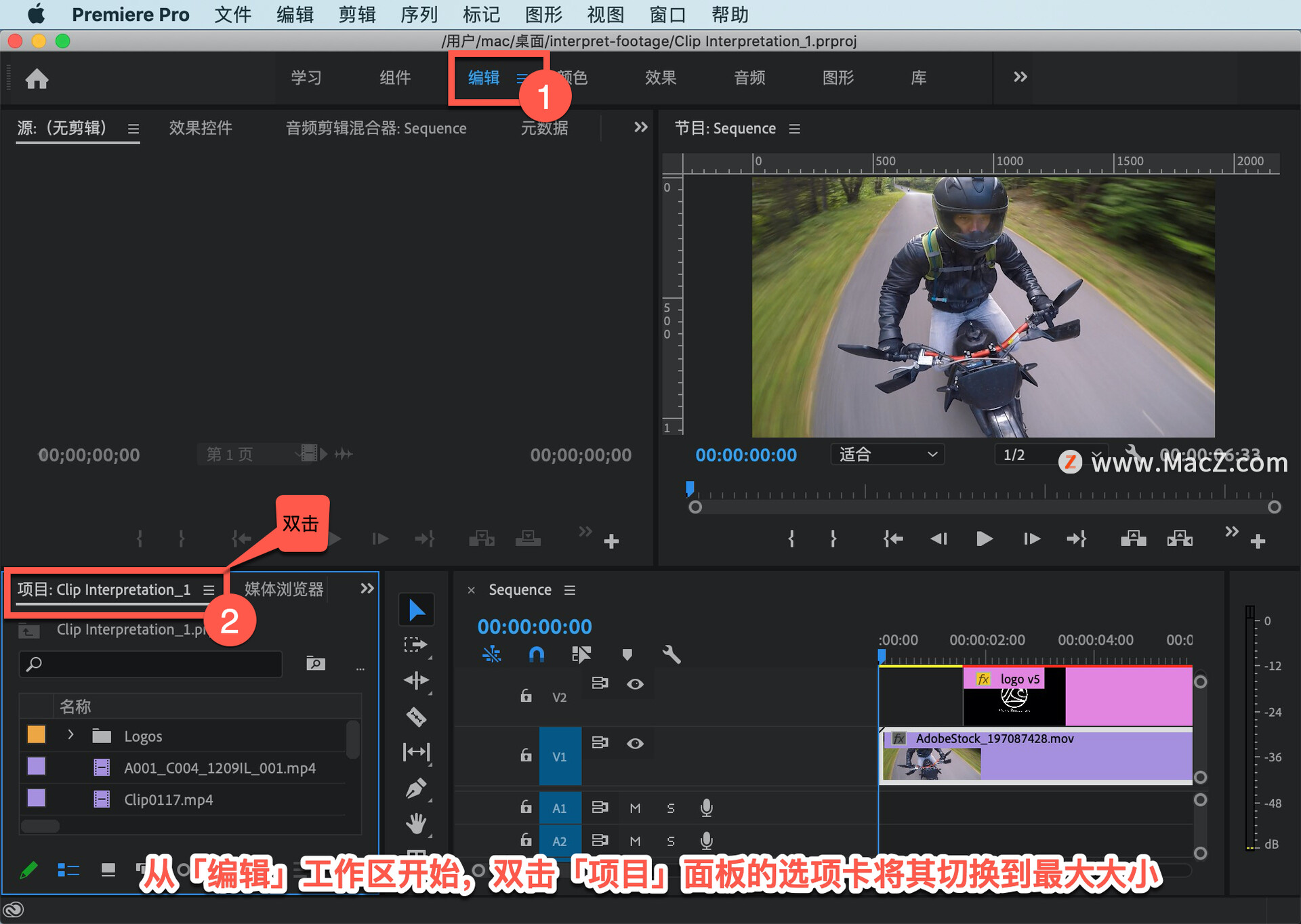Select the Hand tool
Screen dimensions: 1301x924
416,823
